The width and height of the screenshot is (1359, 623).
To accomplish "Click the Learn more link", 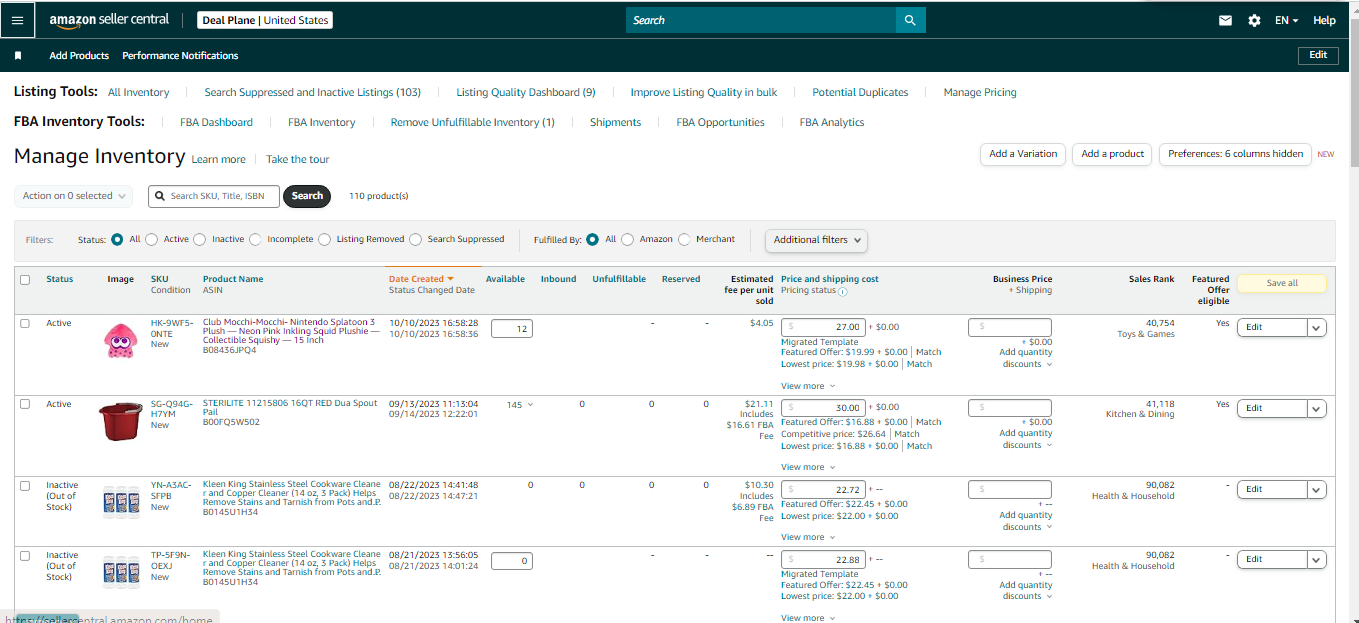I will [x=218, y=159].
